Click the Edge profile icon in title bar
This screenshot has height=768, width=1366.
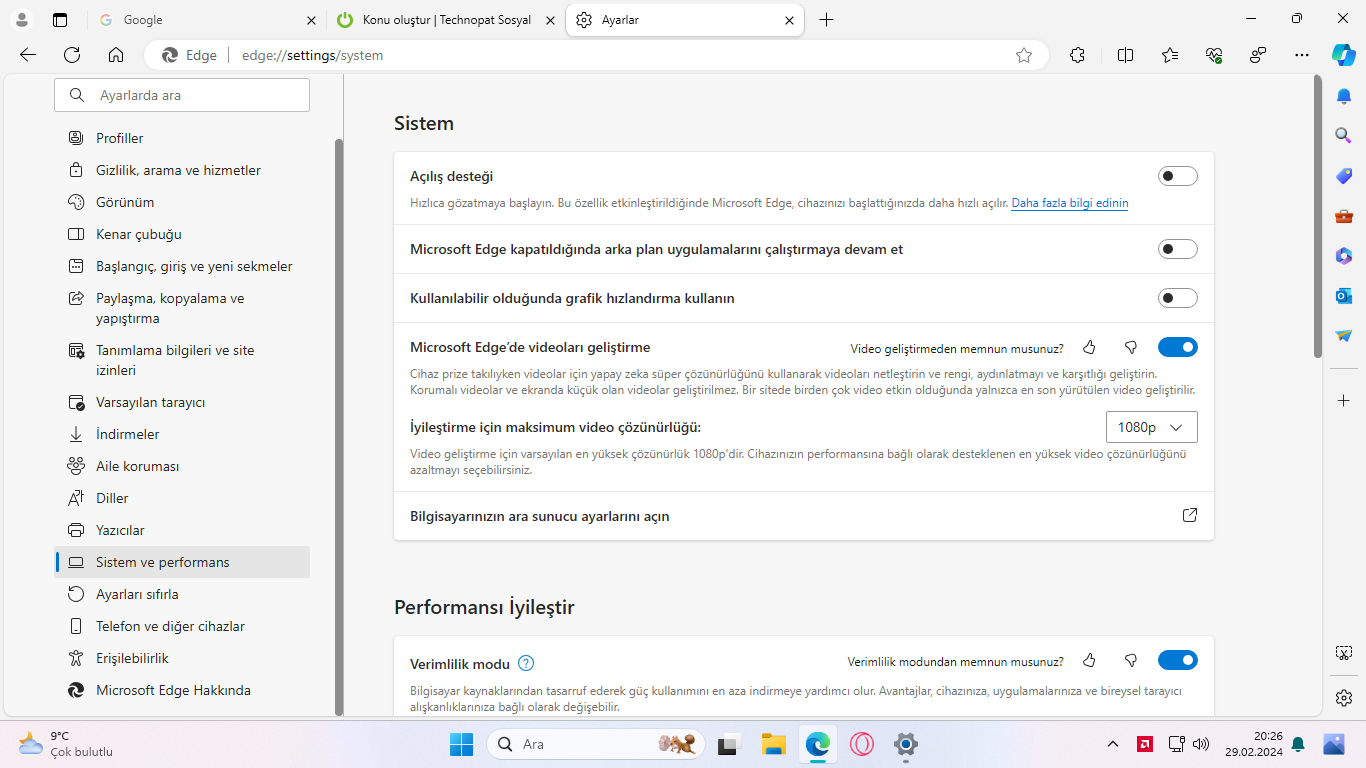(x=23, y=20)
